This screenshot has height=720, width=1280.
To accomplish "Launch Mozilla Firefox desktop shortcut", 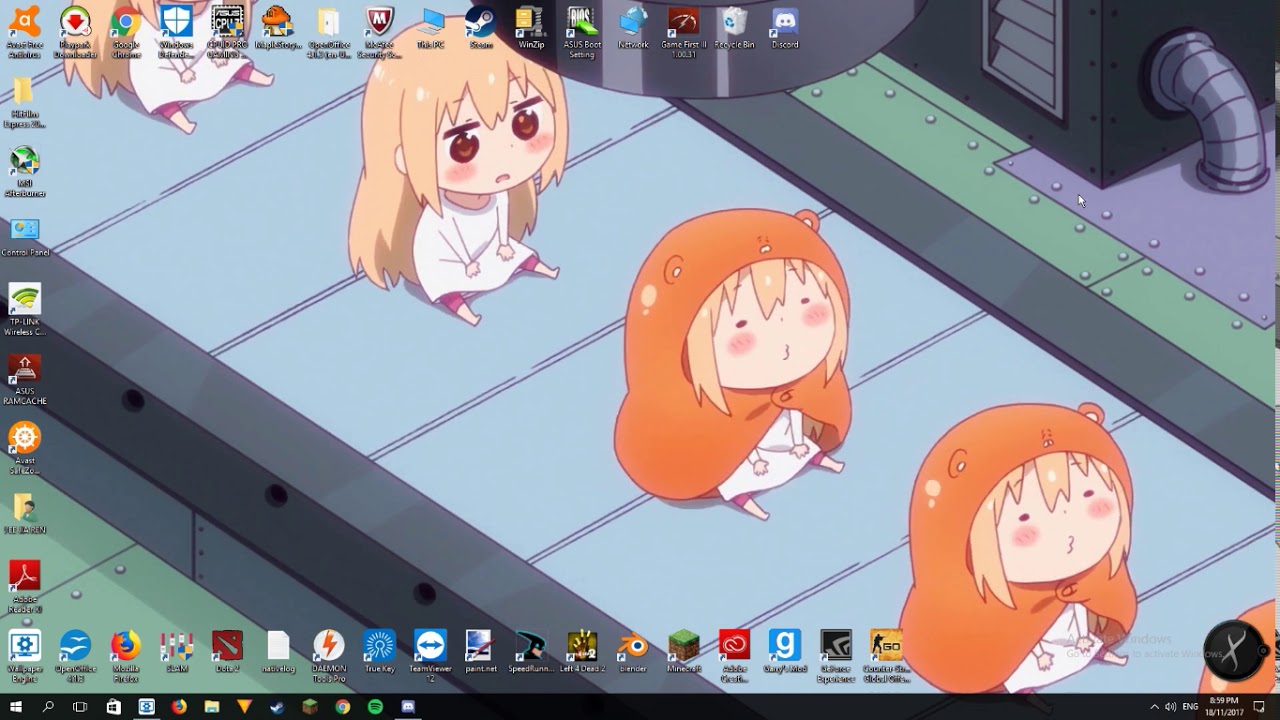I will (x=126, y=656).
